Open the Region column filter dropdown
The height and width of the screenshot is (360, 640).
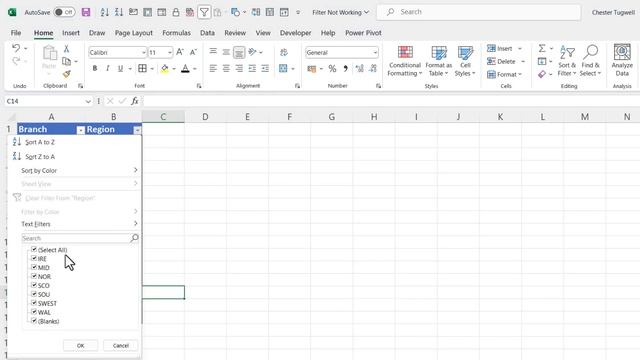coord(137,130)
